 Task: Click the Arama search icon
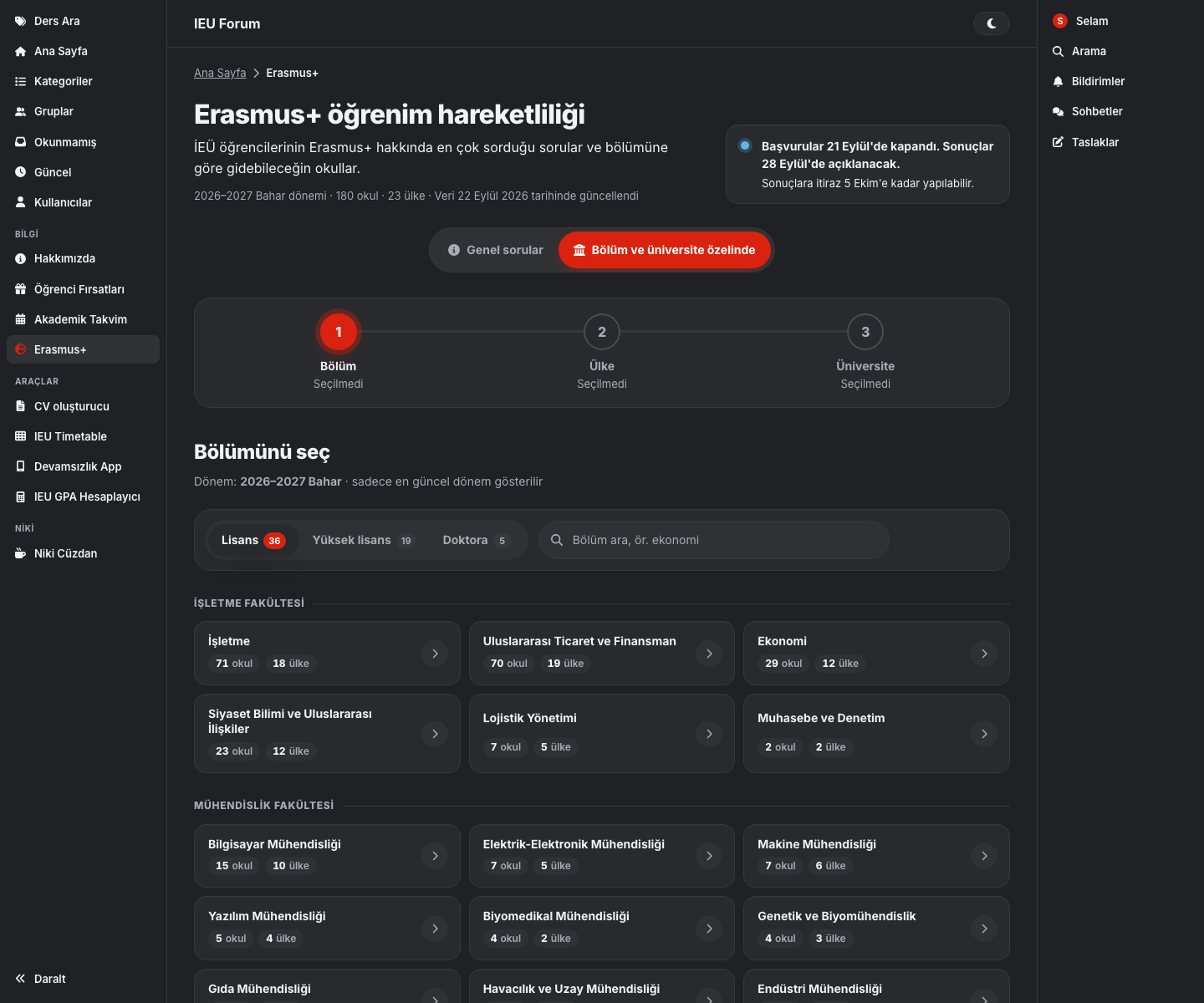[x=1059, y=51]
